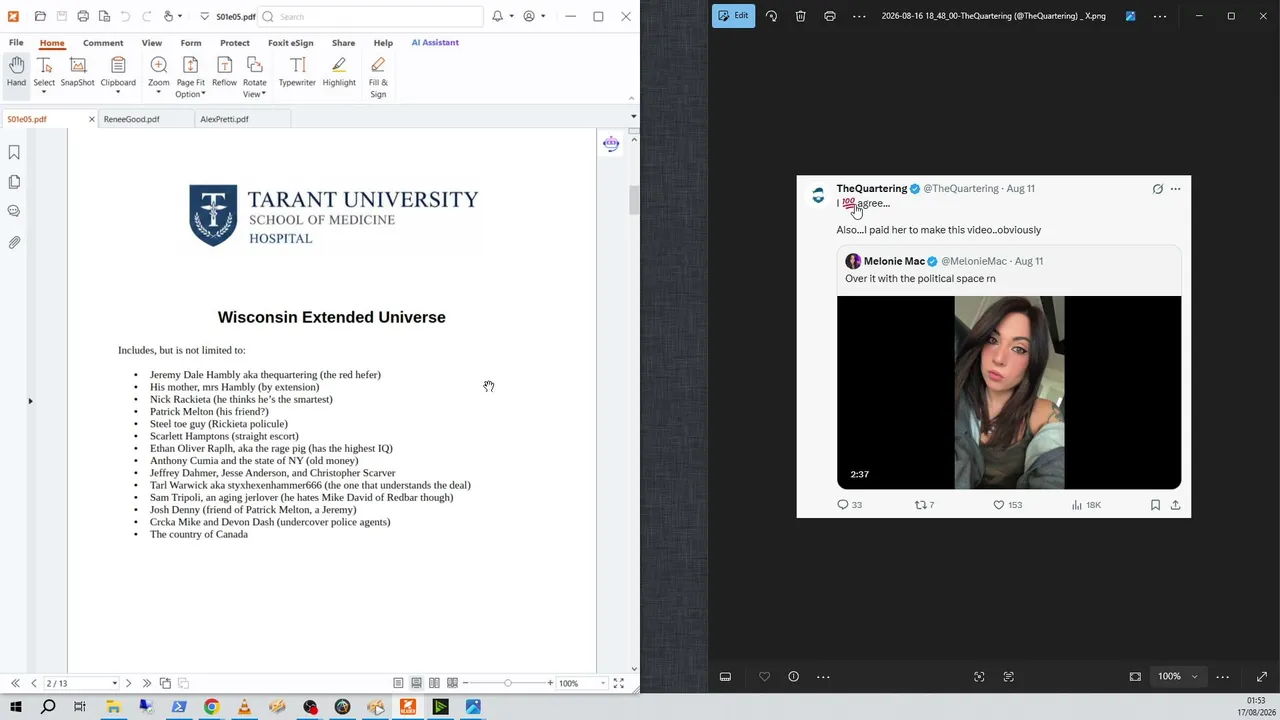Open the Zoom dropdown in ribbon
Viewport: 1280px width, 720px height.
[159, 93]
